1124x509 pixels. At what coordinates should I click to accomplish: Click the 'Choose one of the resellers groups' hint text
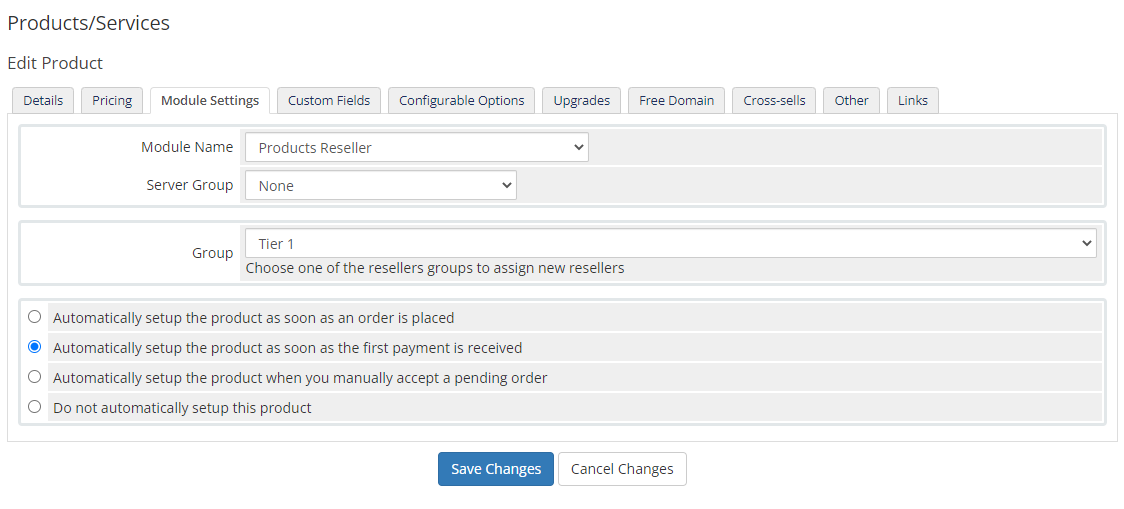pyautogui.click(x=435, y=269)
